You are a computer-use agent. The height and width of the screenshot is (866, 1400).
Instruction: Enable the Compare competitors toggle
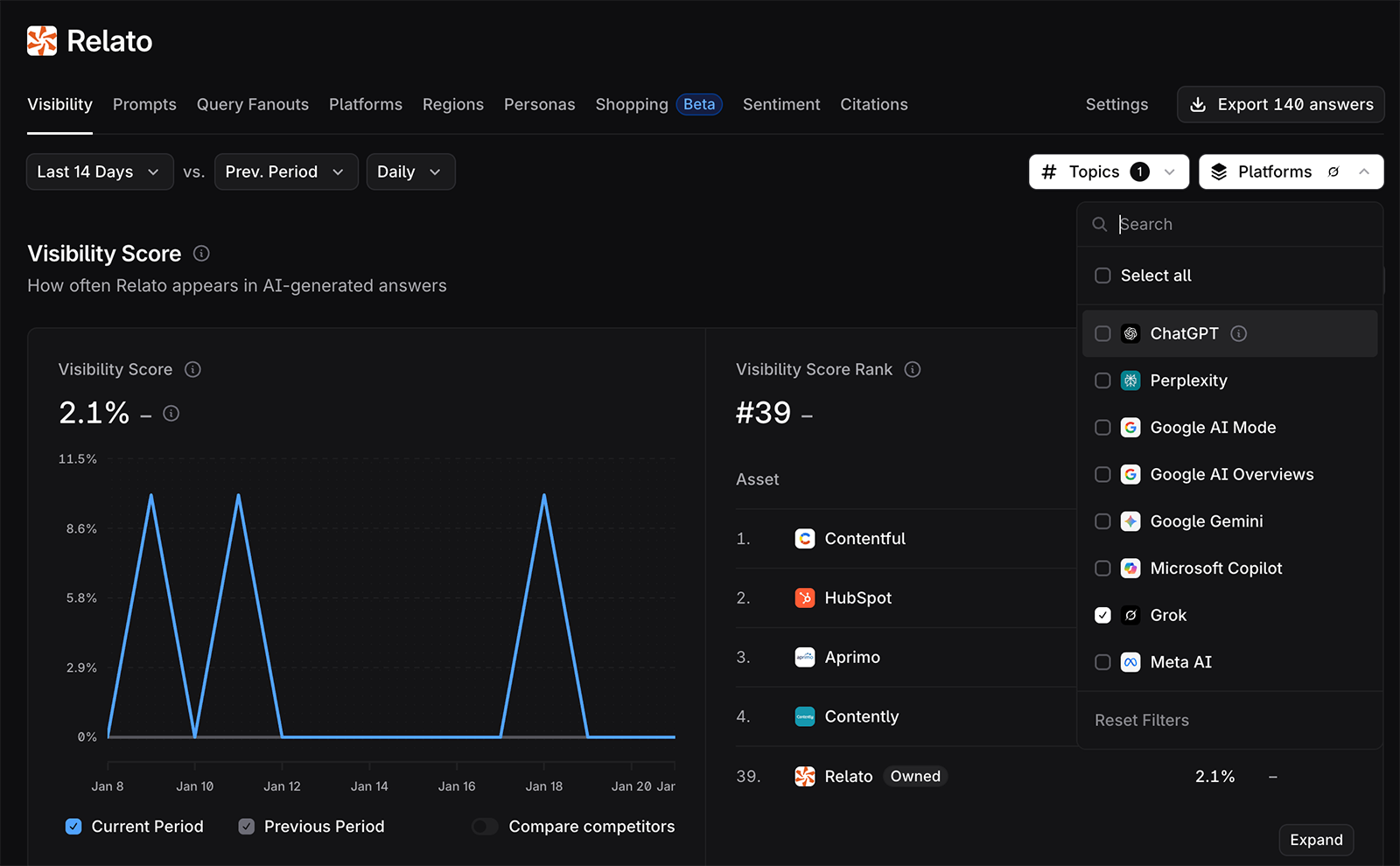coord(485,827)
